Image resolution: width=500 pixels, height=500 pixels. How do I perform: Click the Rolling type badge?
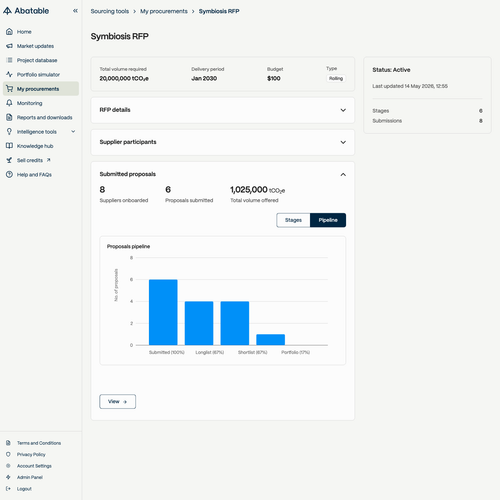click(336, 78)
